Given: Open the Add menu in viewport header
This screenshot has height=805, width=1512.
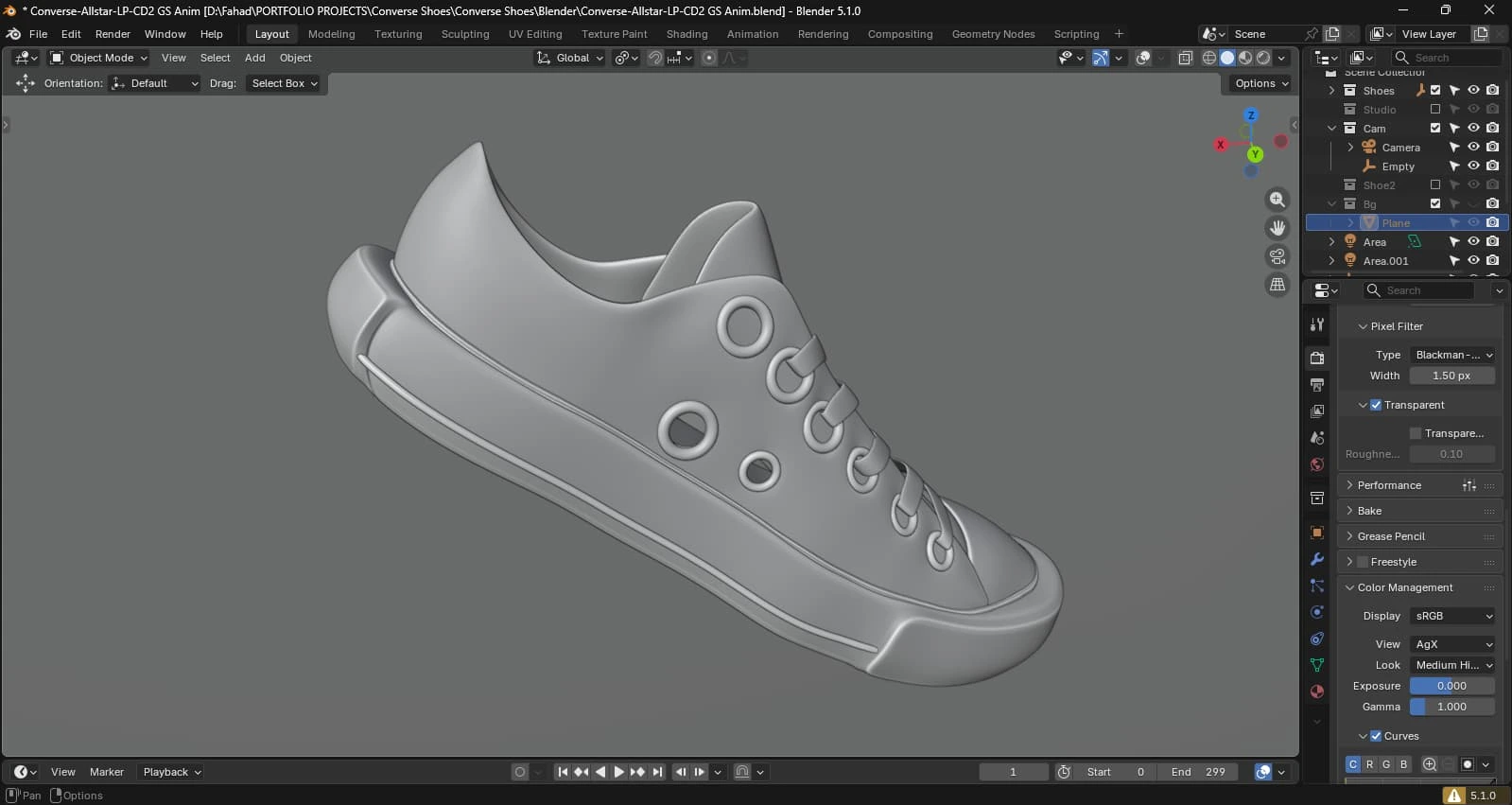Looking at the screenshot, I should [x=255, y=58].
